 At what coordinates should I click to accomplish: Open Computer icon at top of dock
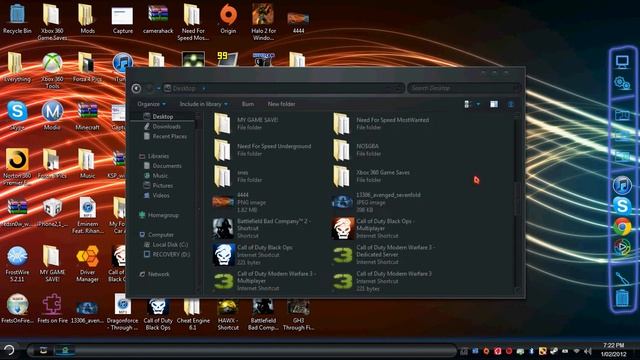point(622,62)
